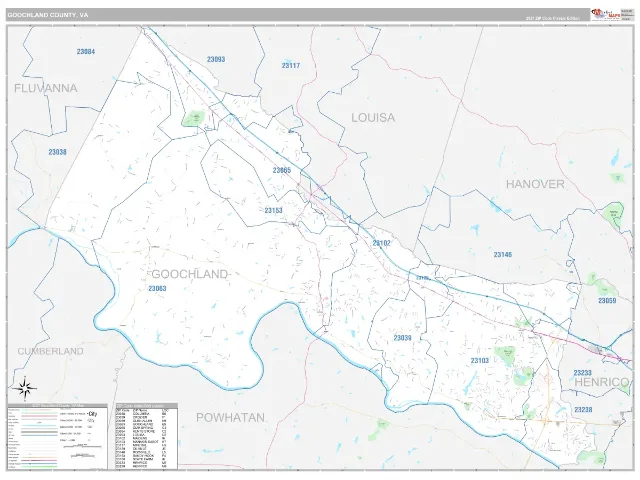The image size is (640, 480).
Task: Click the 'GOOCHLAND COUNTY, VA' title text
Action: (47, 15)
